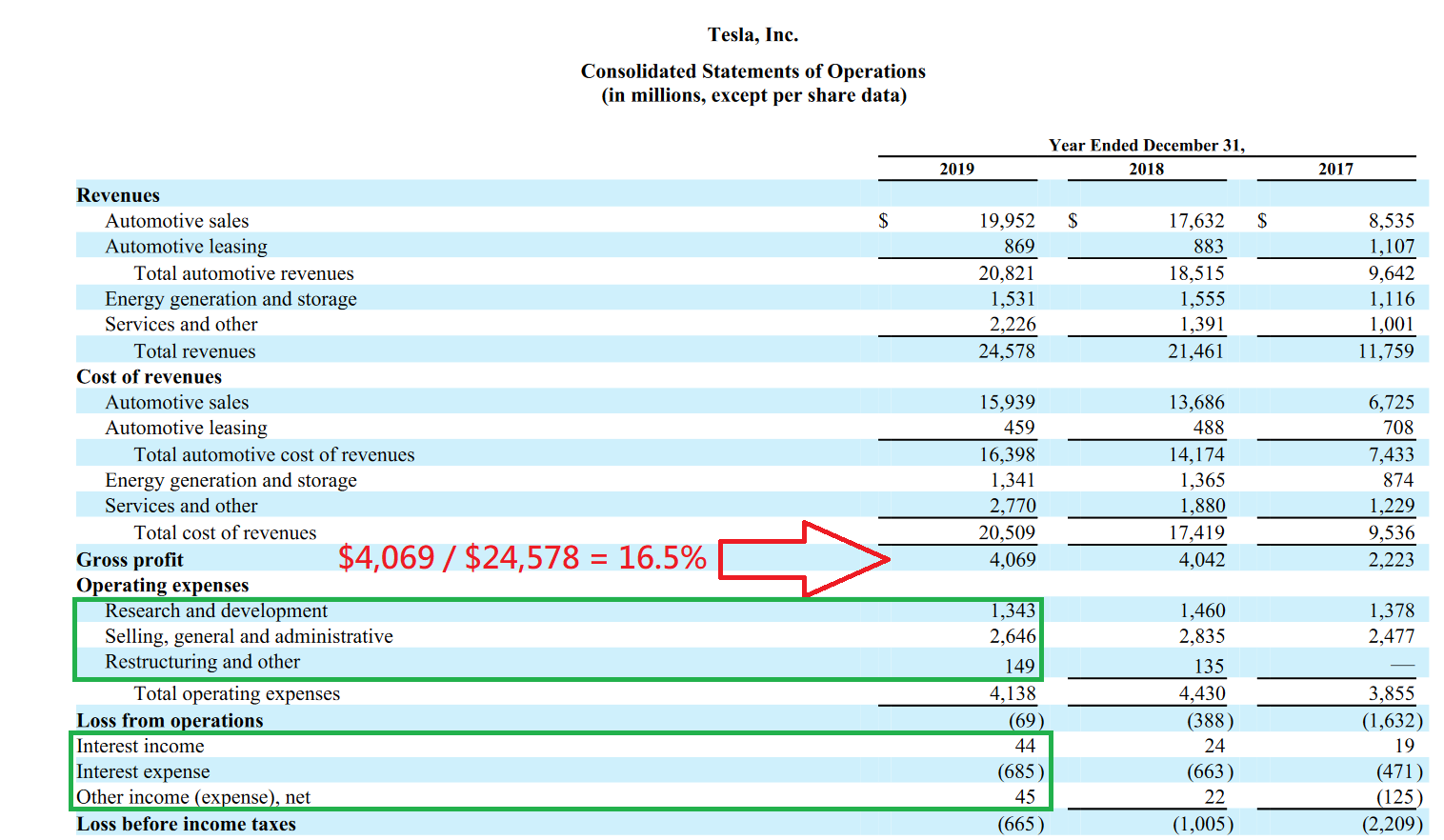Select "Selling, general and administrative" row label
This screenshot has width=1444, height=840.
(x=249, y=636)
